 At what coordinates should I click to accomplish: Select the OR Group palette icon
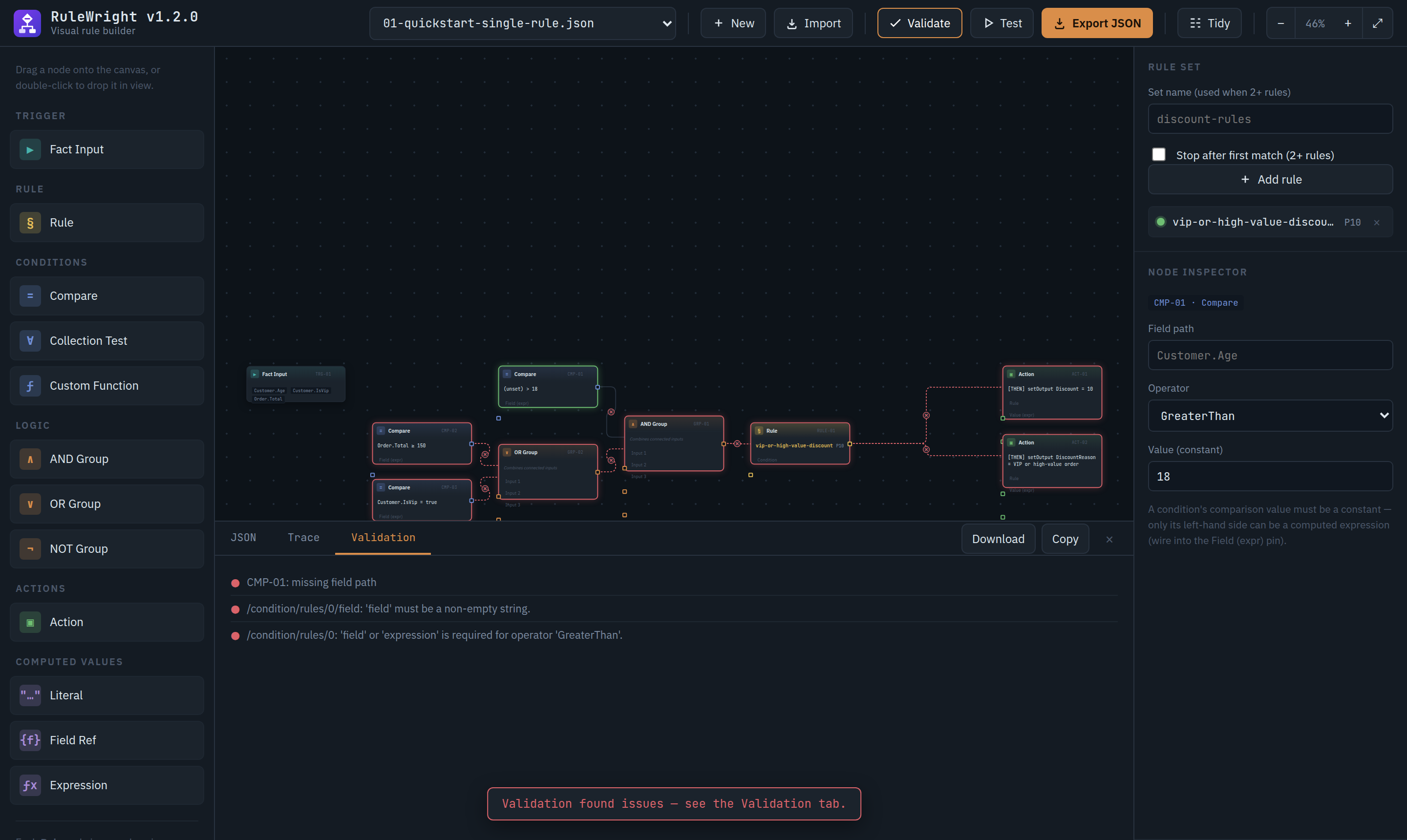[30, 504]
